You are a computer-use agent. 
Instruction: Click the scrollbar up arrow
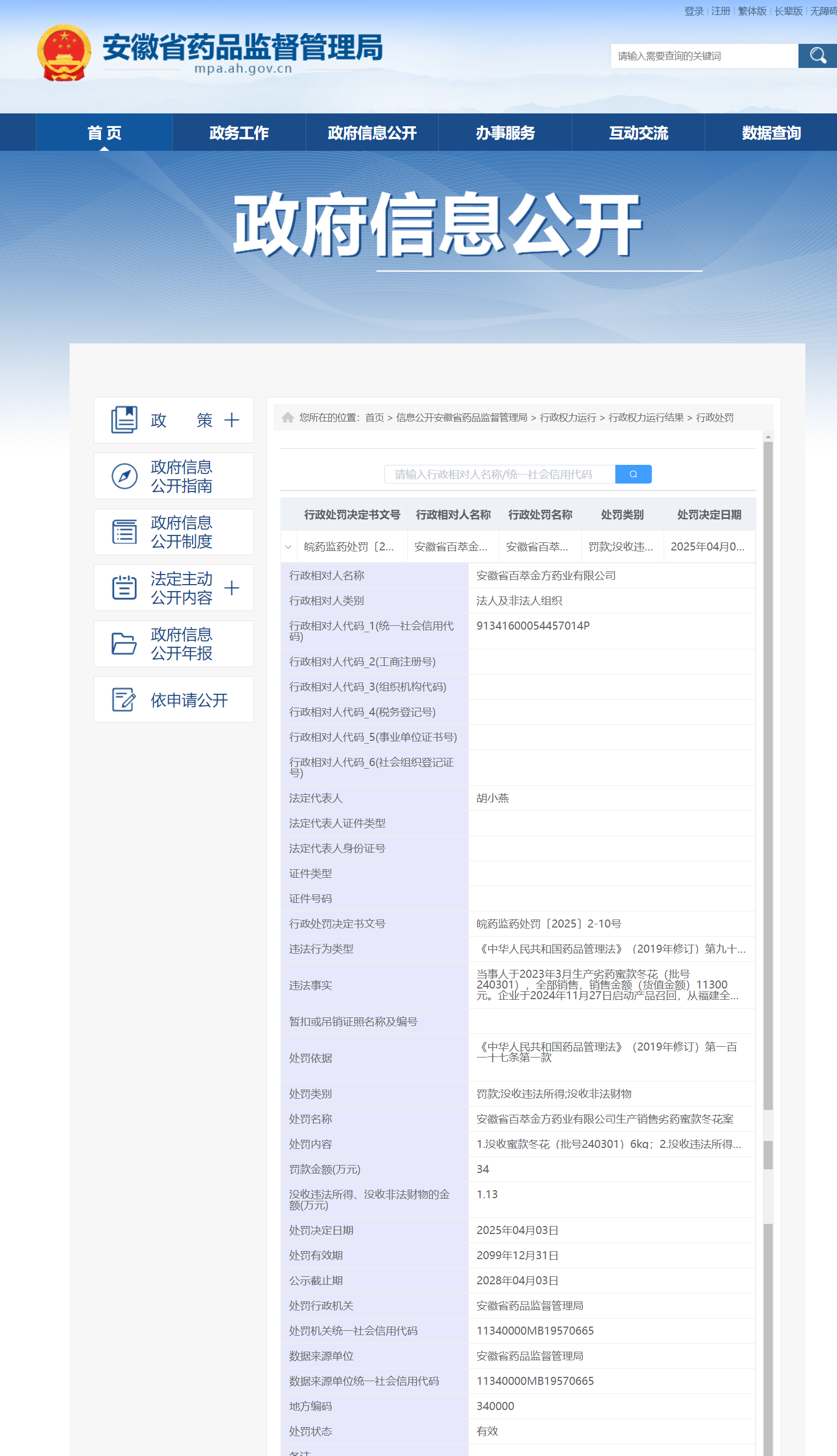pos(768,437)
